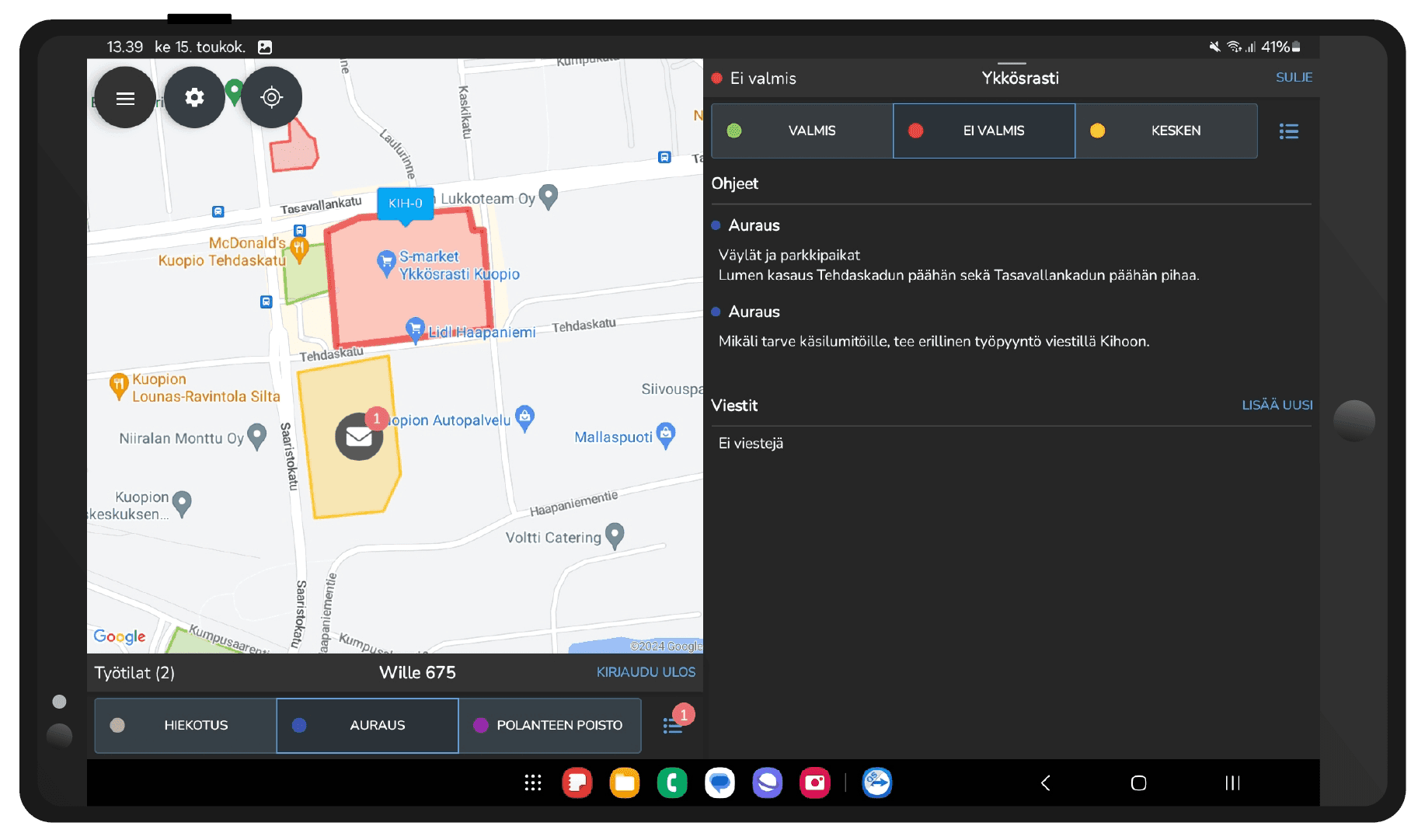Close the Ykkösrasti panel via SULJE

coord(1294,78)
